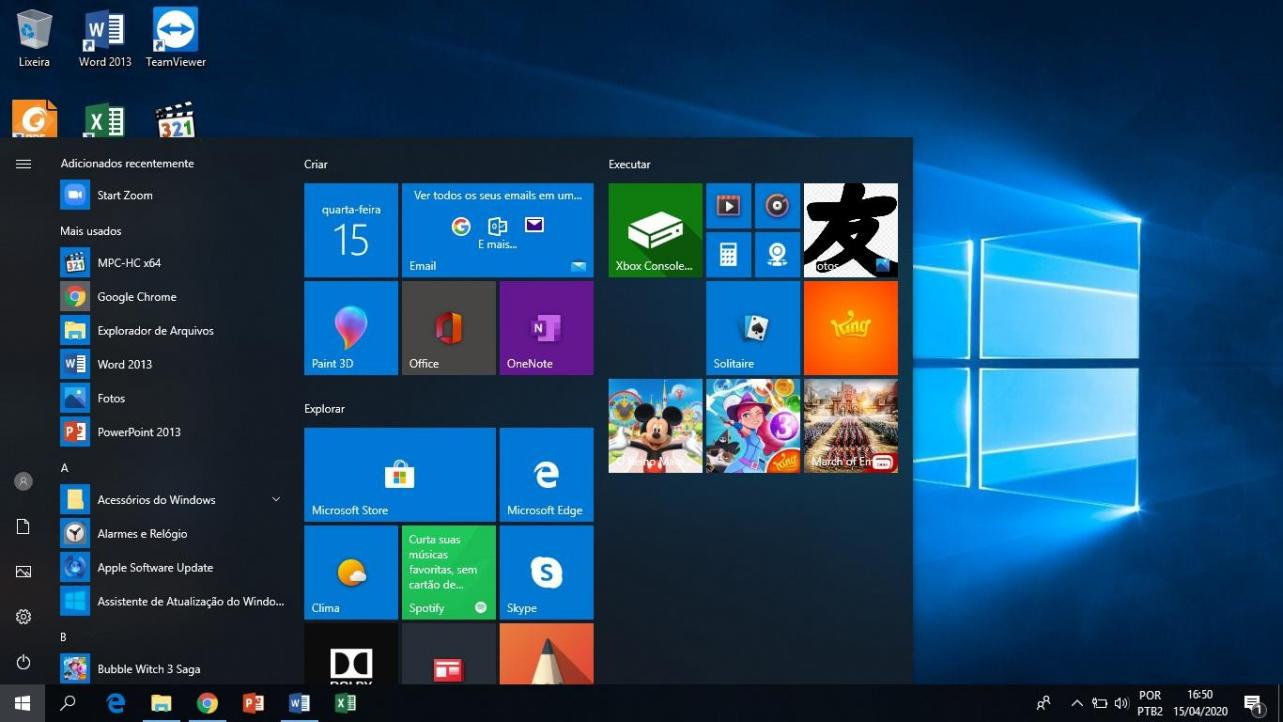Open the Movies & TV small tile
Screen dimensions: 1283x722
tap(729, 206)
